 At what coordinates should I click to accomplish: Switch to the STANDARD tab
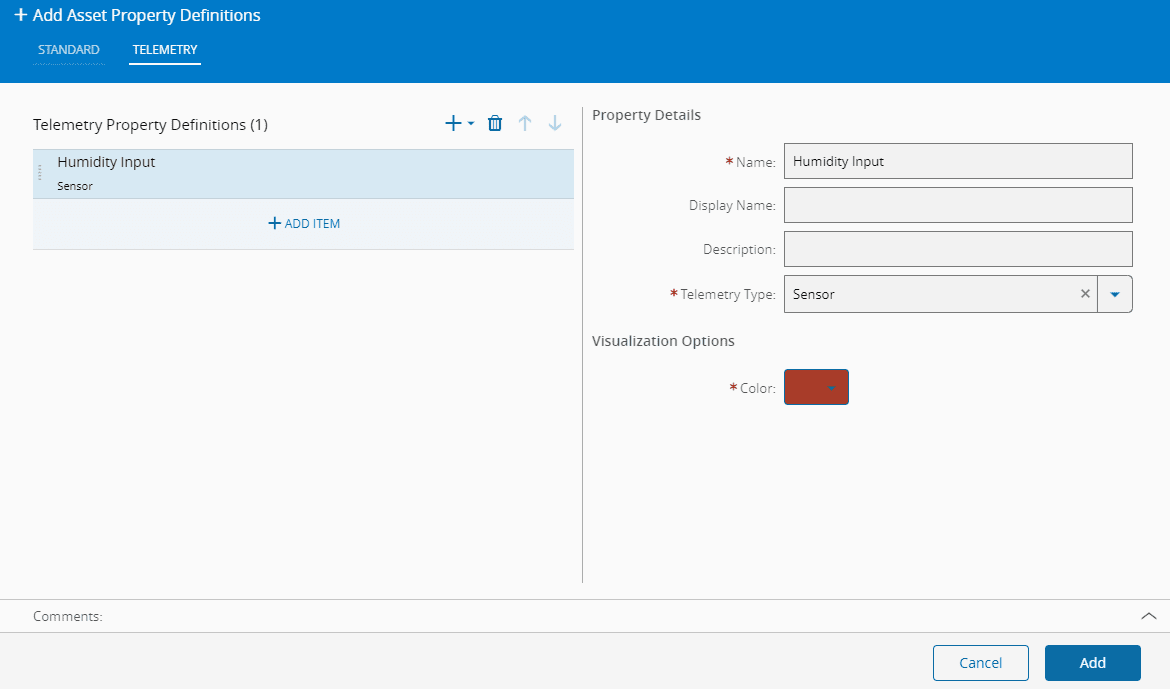click(69, 50)
